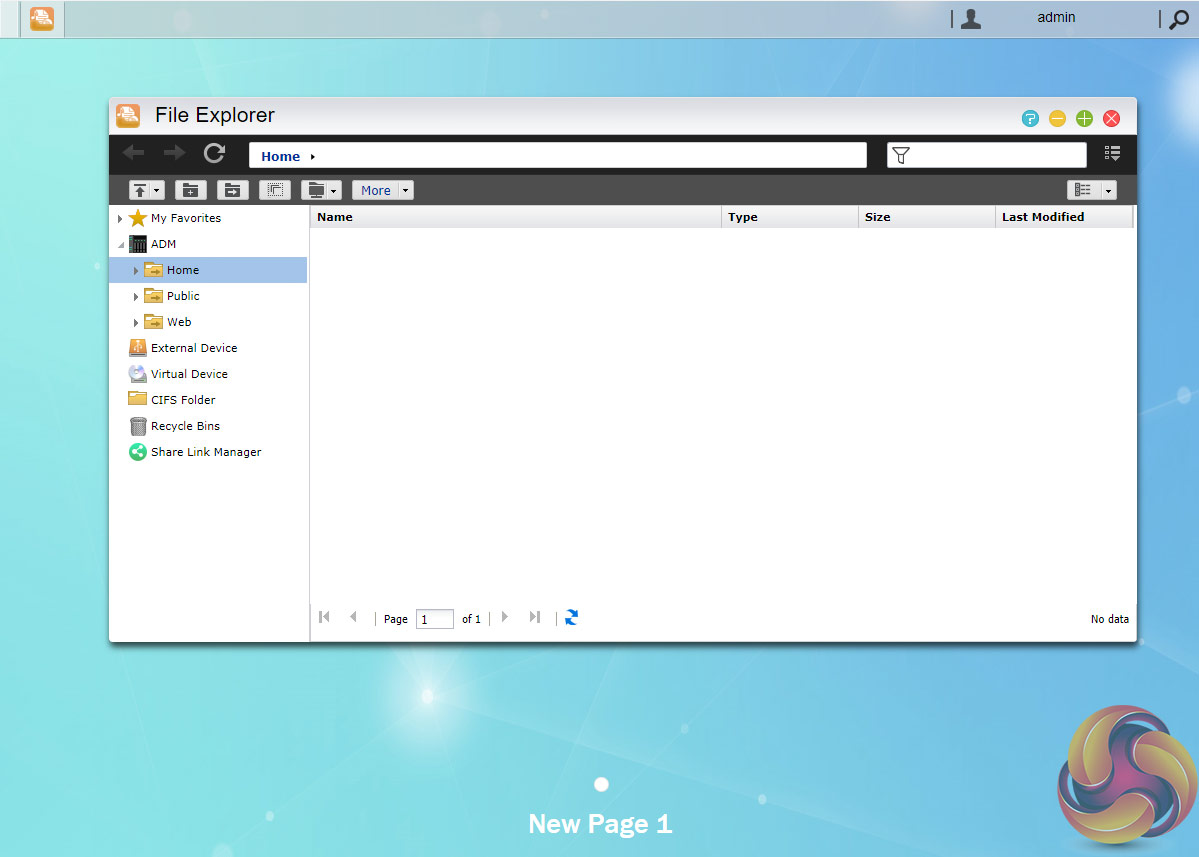The image size is (1199, 857).
Task: Collapse the ADM tree node
Action: tap(120, 245)
